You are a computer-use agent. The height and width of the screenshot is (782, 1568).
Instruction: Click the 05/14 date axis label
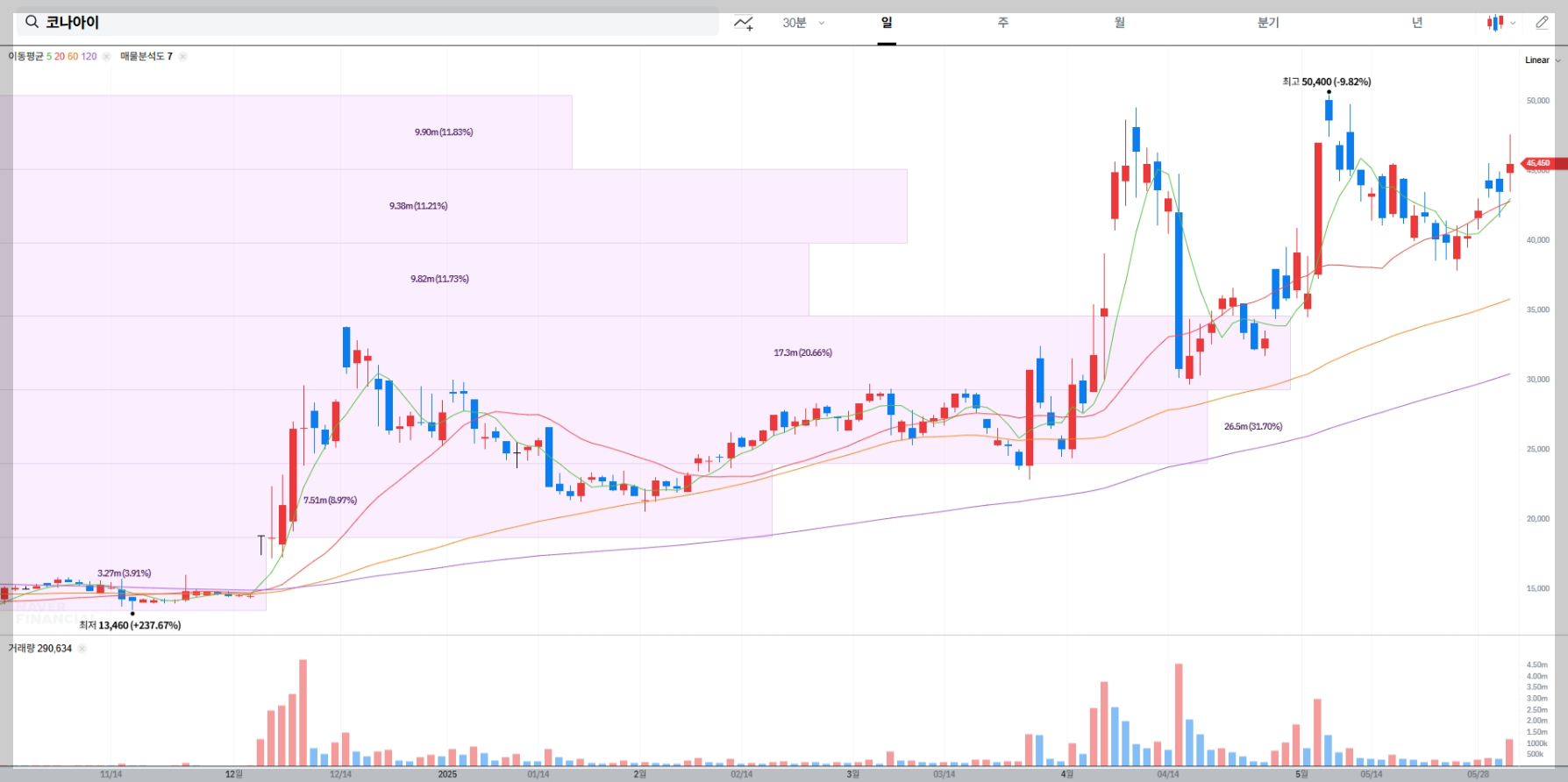pos(1372,774)
